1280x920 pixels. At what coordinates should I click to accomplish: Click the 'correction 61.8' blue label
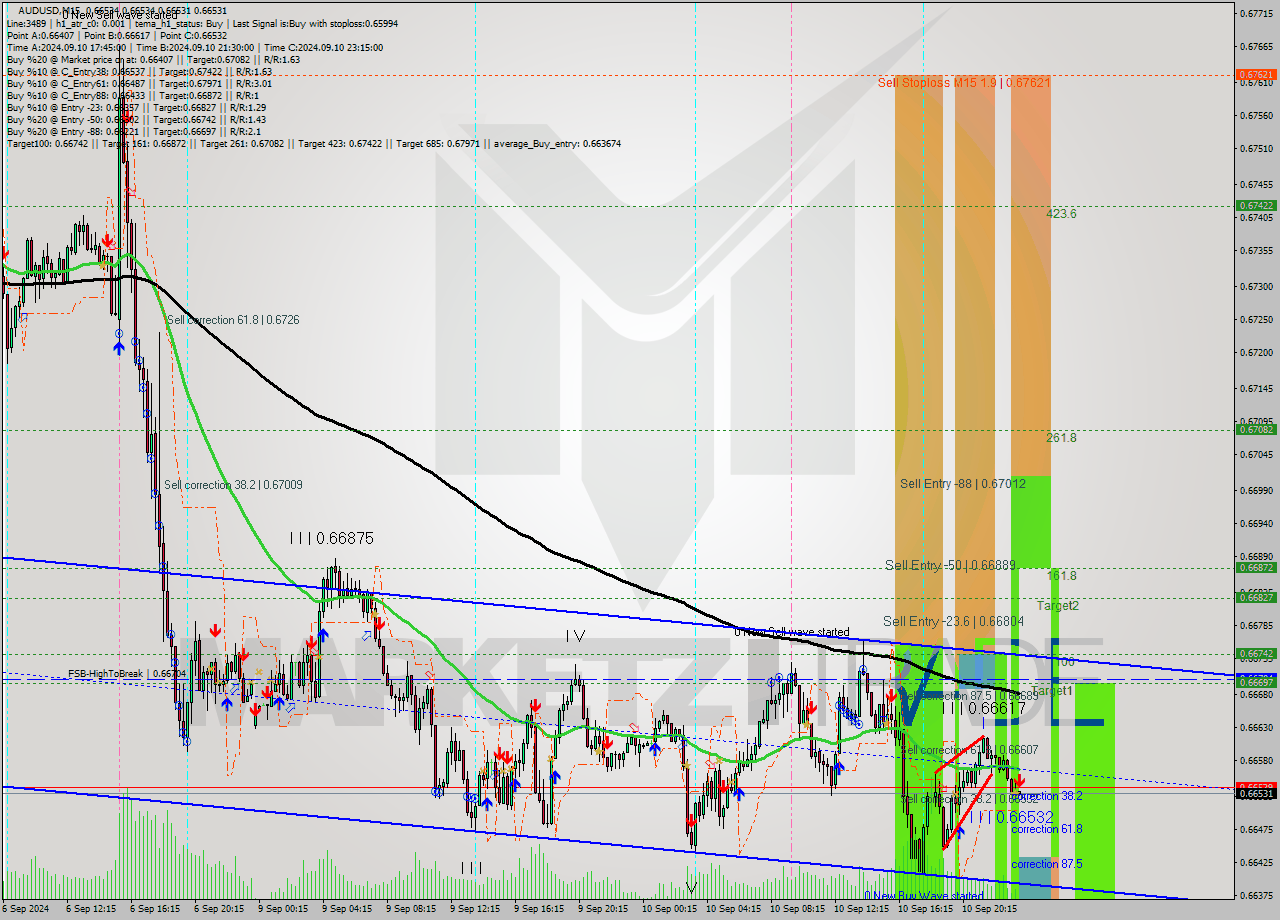1046,830
